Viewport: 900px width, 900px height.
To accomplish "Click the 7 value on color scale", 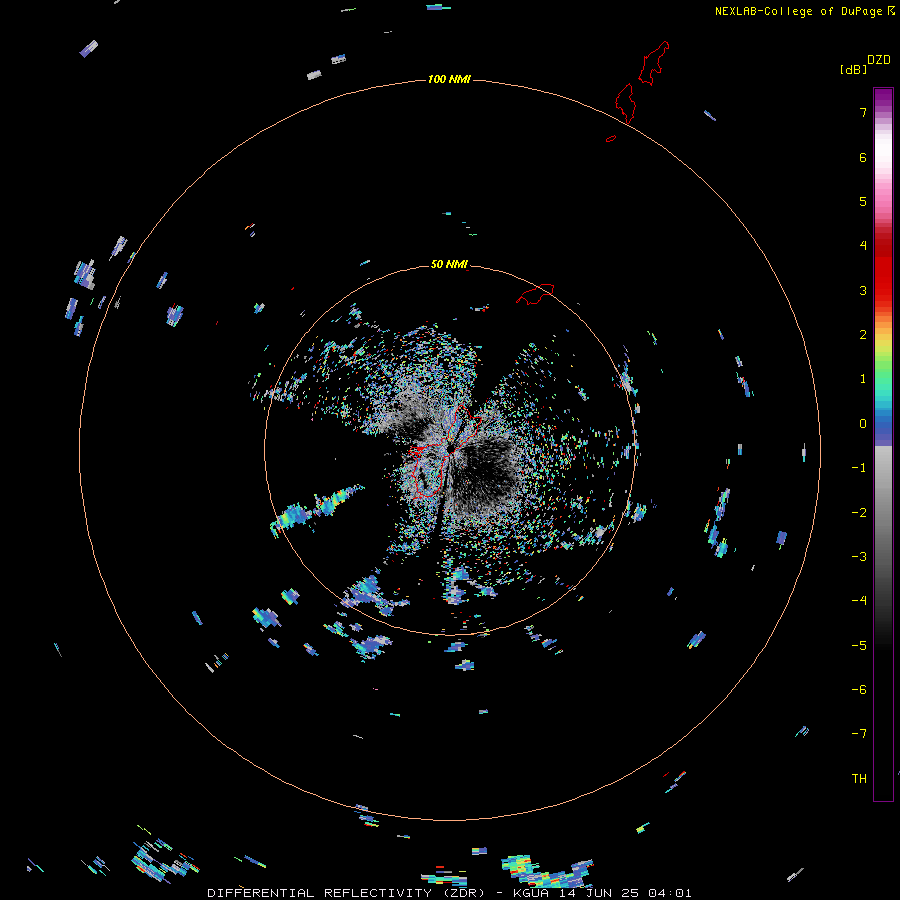I will tap(863, 112).
